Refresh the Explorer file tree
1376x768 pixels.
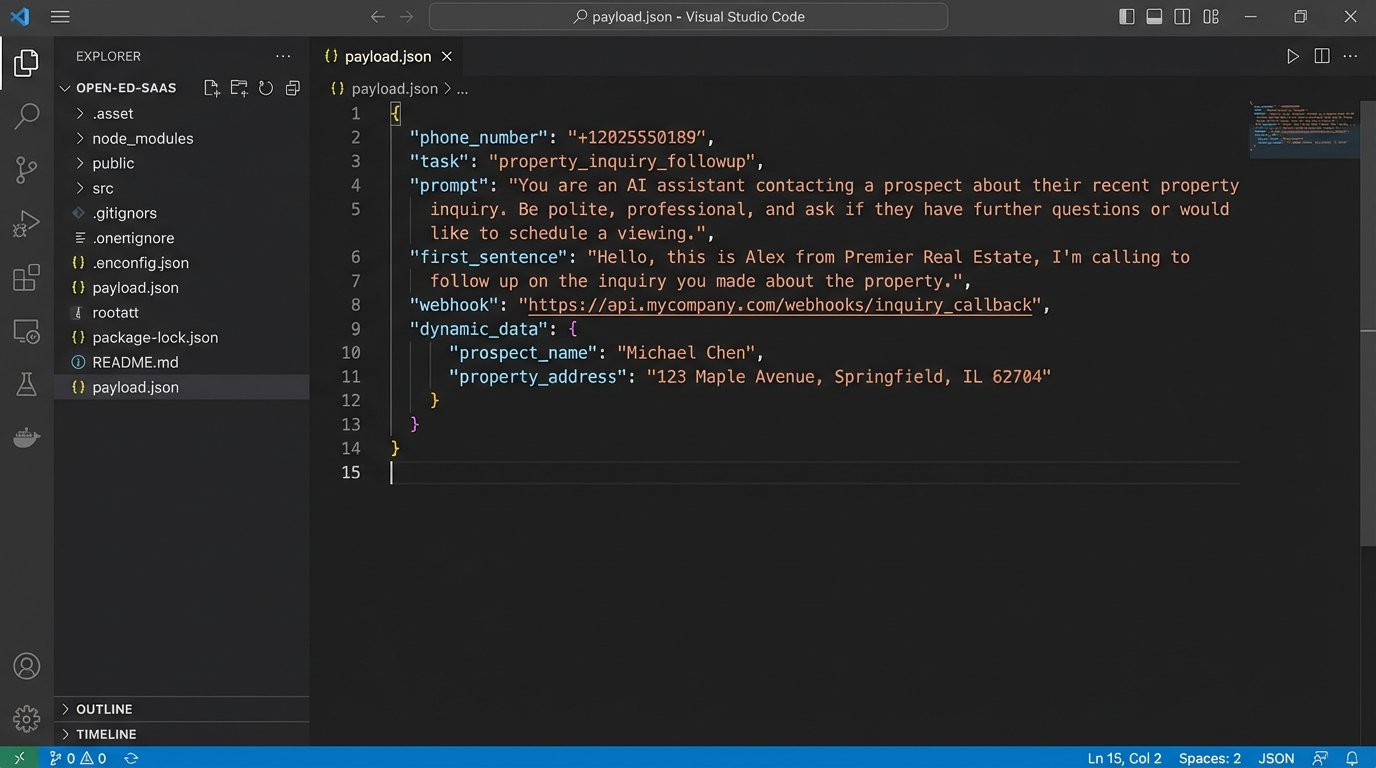[x=266, y=88]
